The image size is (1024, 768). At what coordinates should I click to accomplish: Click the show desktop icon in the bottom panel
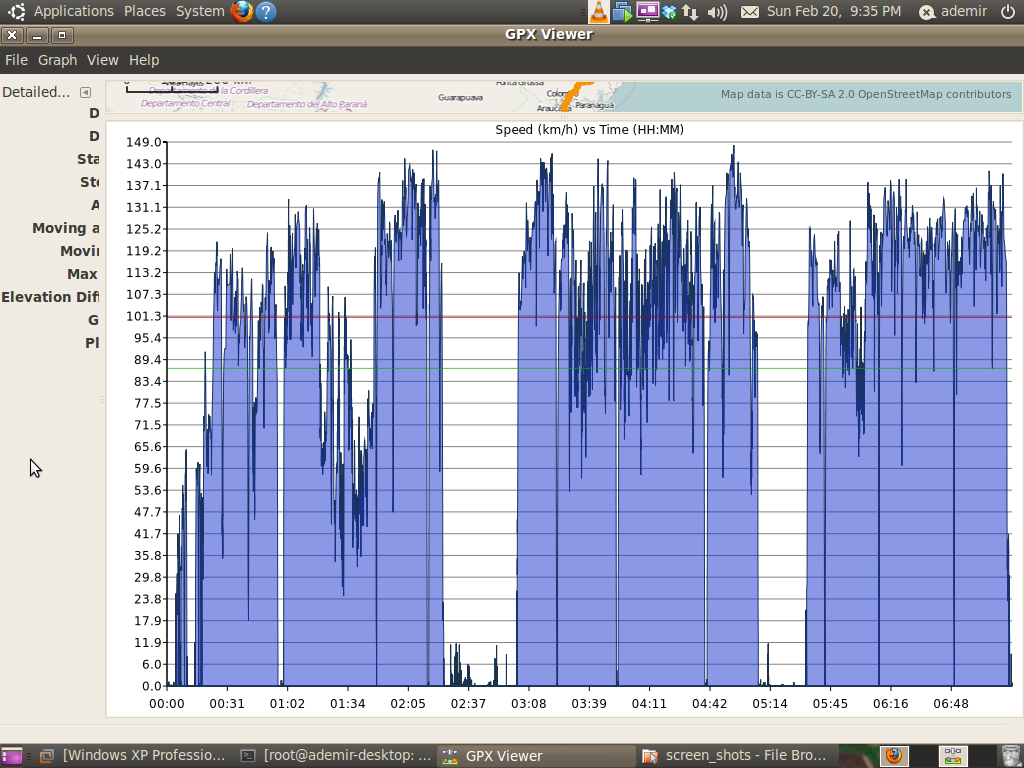(x=12, y=756)
